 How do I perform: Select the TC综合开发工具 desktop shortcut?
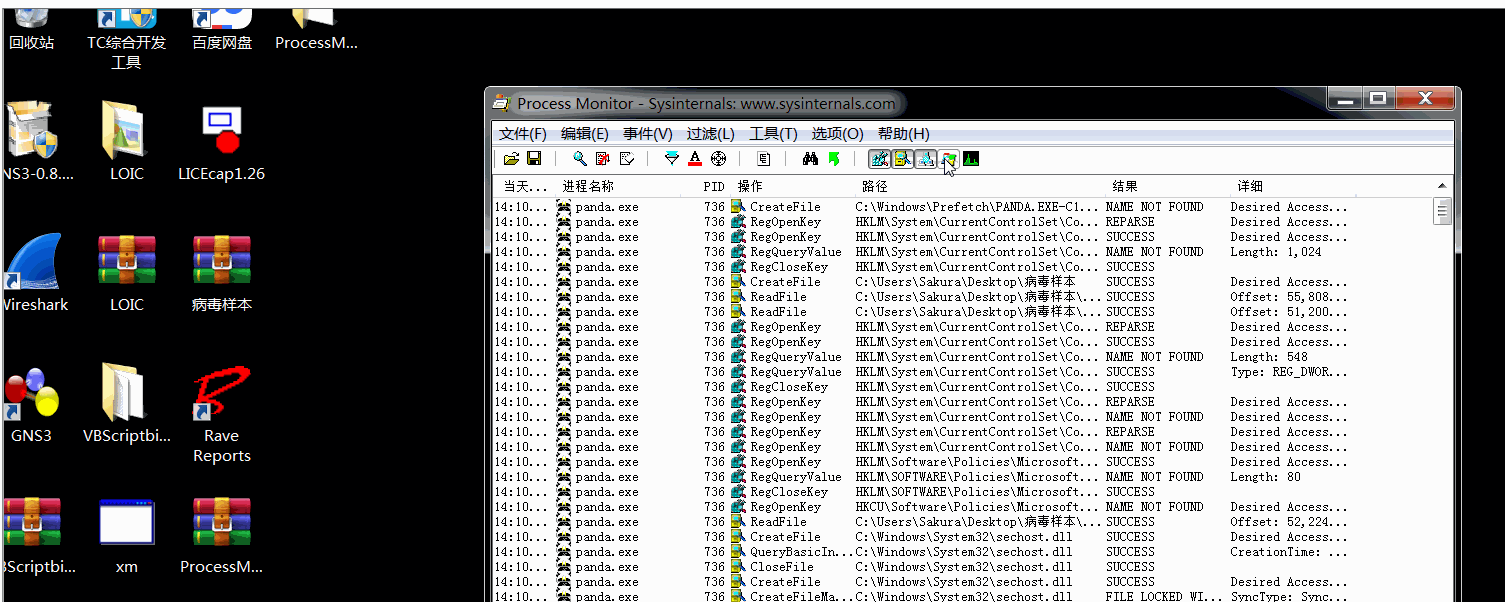point(127,38)
